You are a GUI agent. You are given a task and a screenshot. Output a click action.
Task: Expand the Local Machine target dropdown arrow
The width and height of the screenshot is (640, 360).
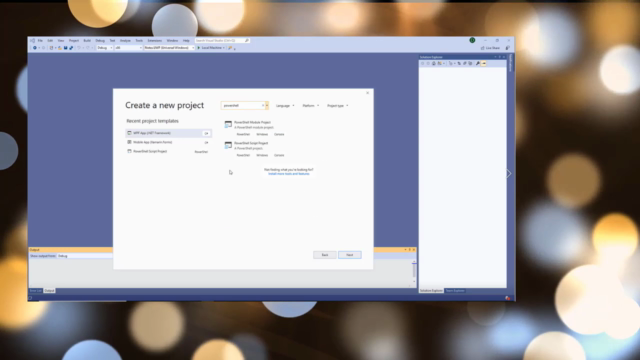223,48
